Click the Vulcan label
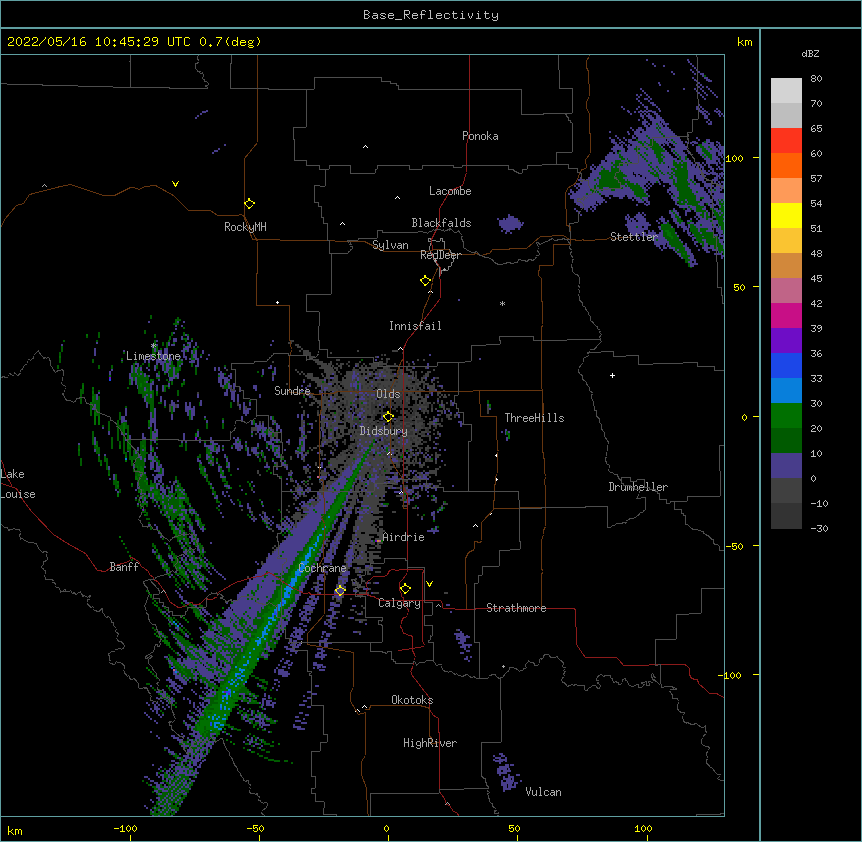The width and height of the screenshot is (862, 842). tap(543, 792)
